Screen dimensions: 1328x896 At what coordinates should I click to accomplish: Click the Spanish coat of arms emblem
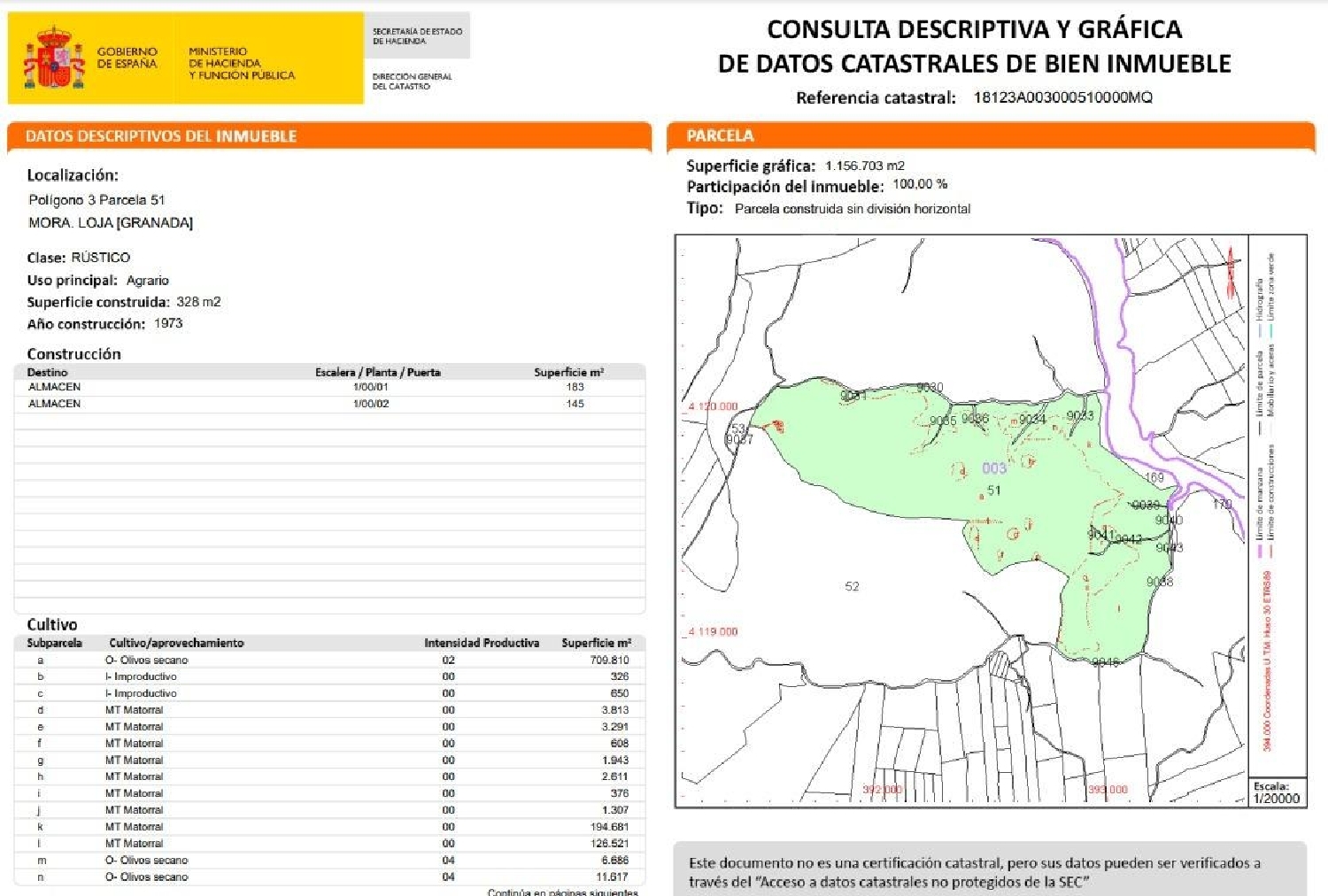(x=53, y=58)
